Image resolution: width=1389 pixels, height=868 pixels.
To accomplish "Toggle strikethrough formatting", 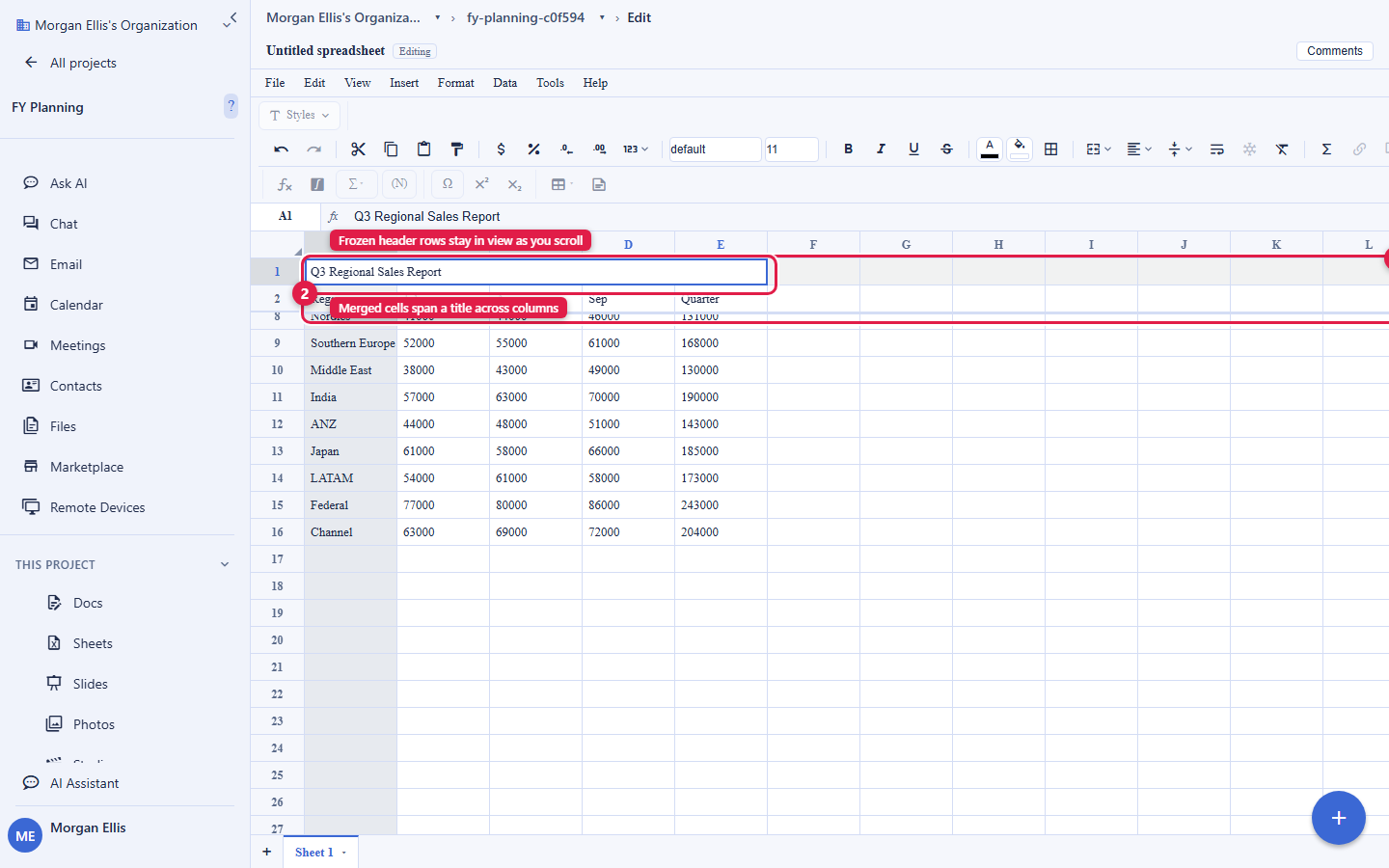I will (x=946, y=149).
